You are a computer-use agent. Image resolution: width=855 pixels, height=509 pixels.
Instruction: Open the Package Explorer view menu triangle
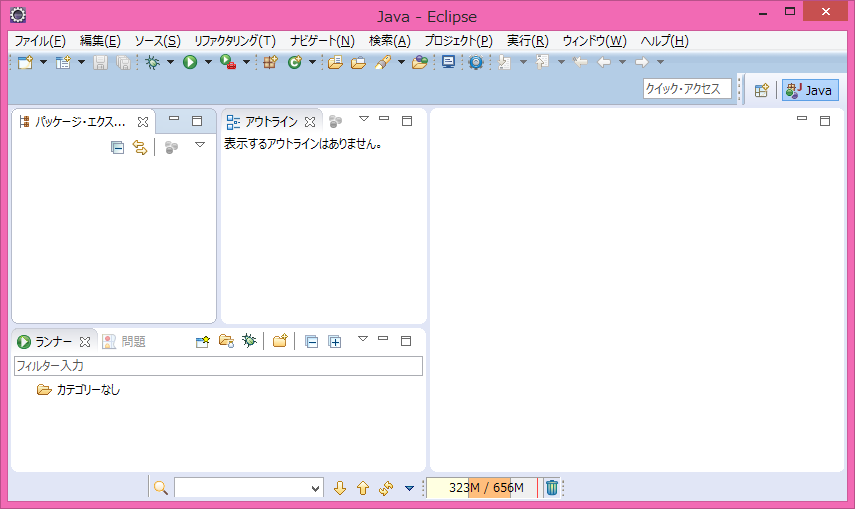point(200,145)
